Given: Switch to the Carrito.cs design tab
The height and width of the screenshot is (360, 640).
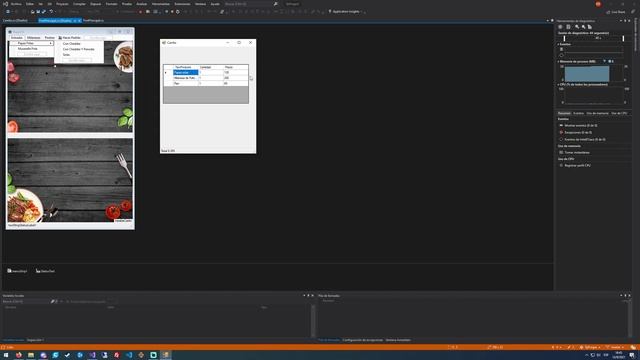Looking at the screenshot, I should click(15, 20).
